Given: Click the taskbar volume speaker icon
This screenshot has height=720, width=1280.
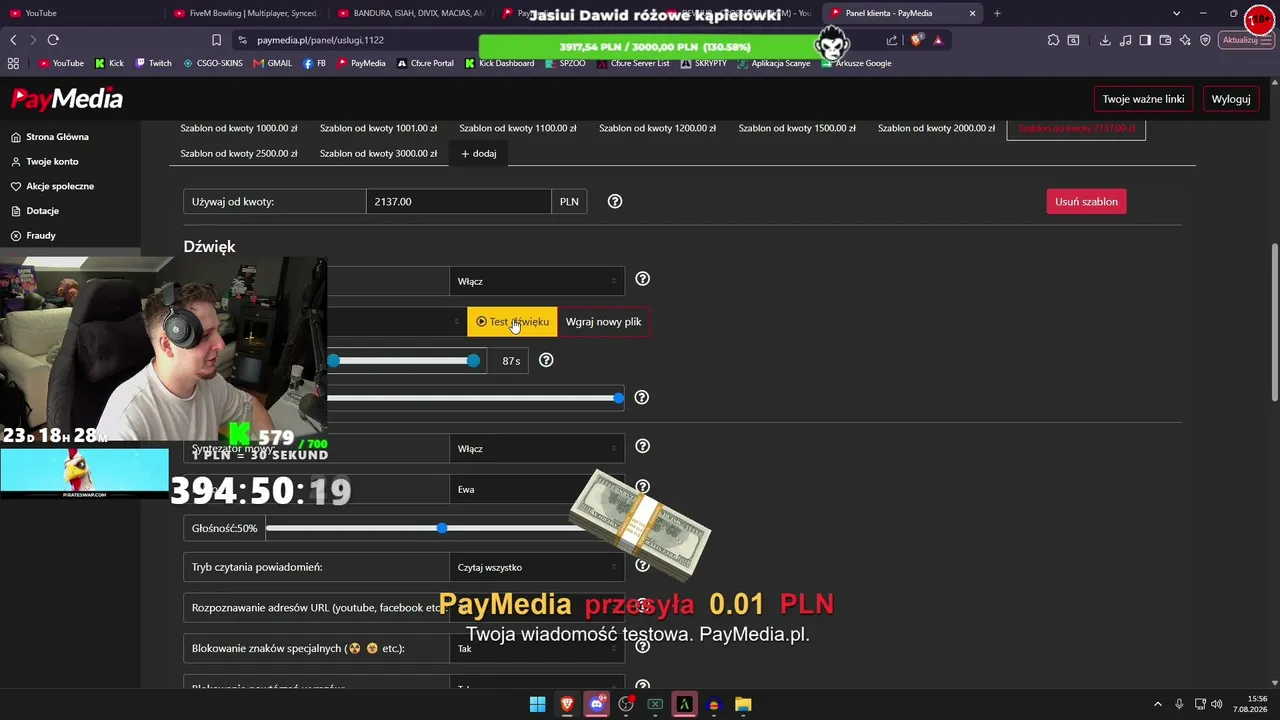Looking at the screenshot, I should pyautogui.click(x=1217, y=704).
